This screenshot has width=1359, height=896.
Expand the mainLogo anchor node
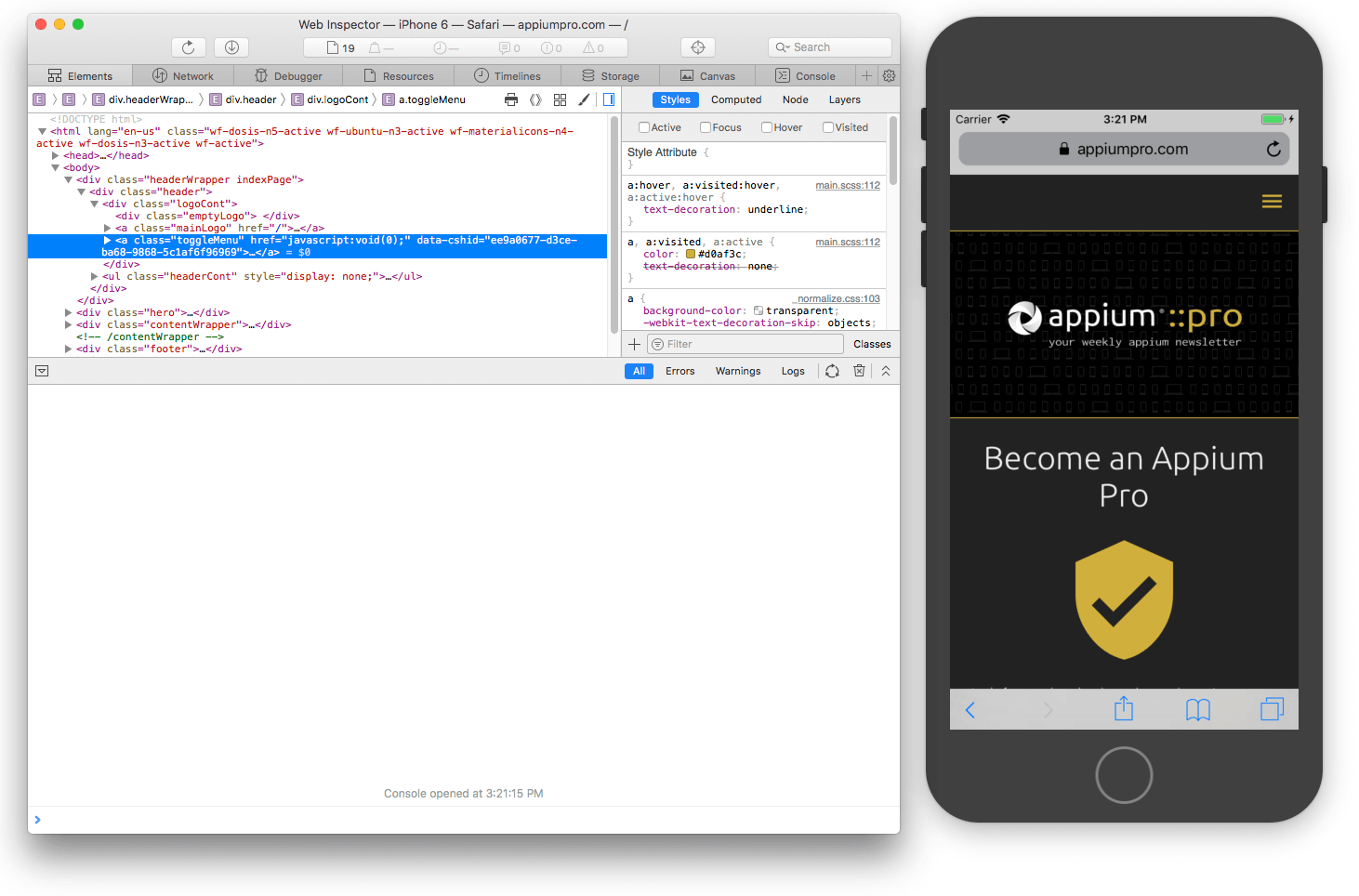107,228
